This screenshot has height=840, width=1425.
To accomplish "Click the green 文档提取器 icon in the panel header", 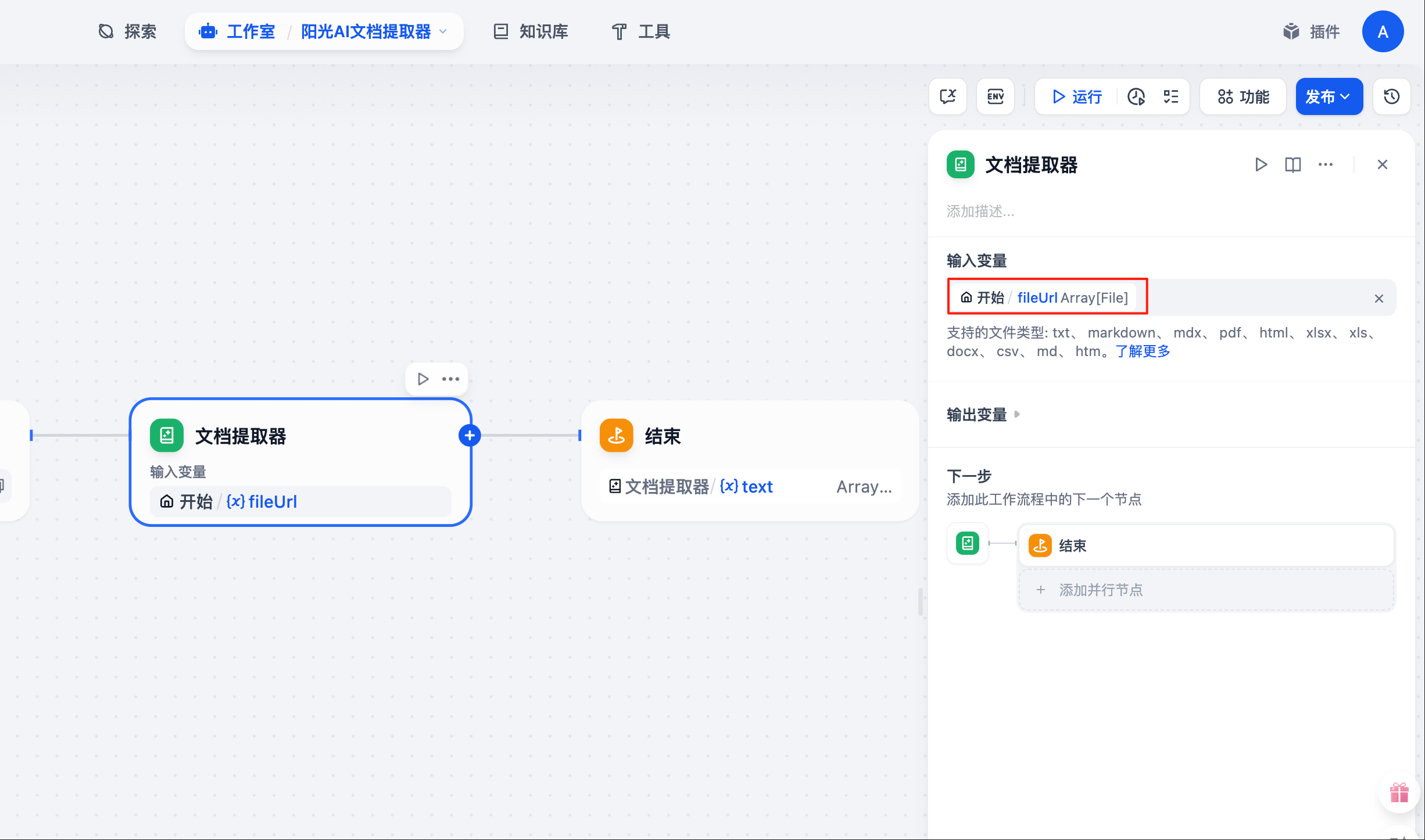I will [x=961, y=164].
